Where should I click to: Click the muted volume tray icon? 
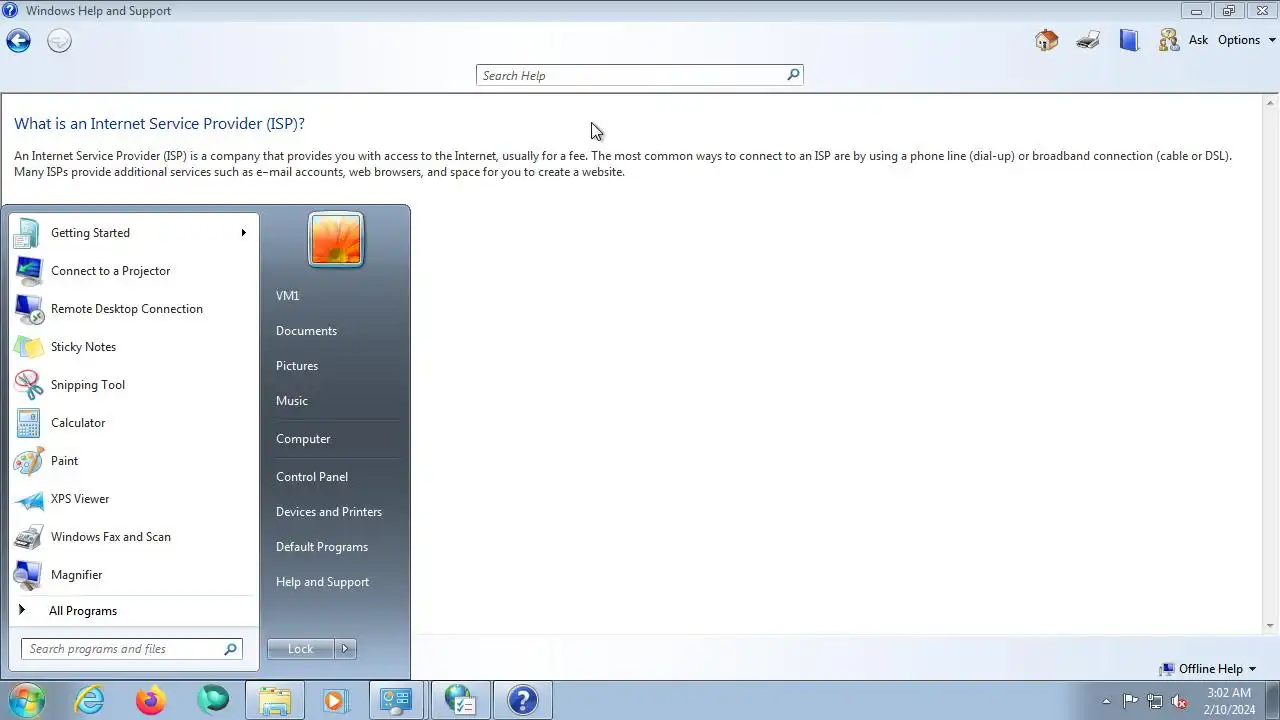click(1180, 701)
